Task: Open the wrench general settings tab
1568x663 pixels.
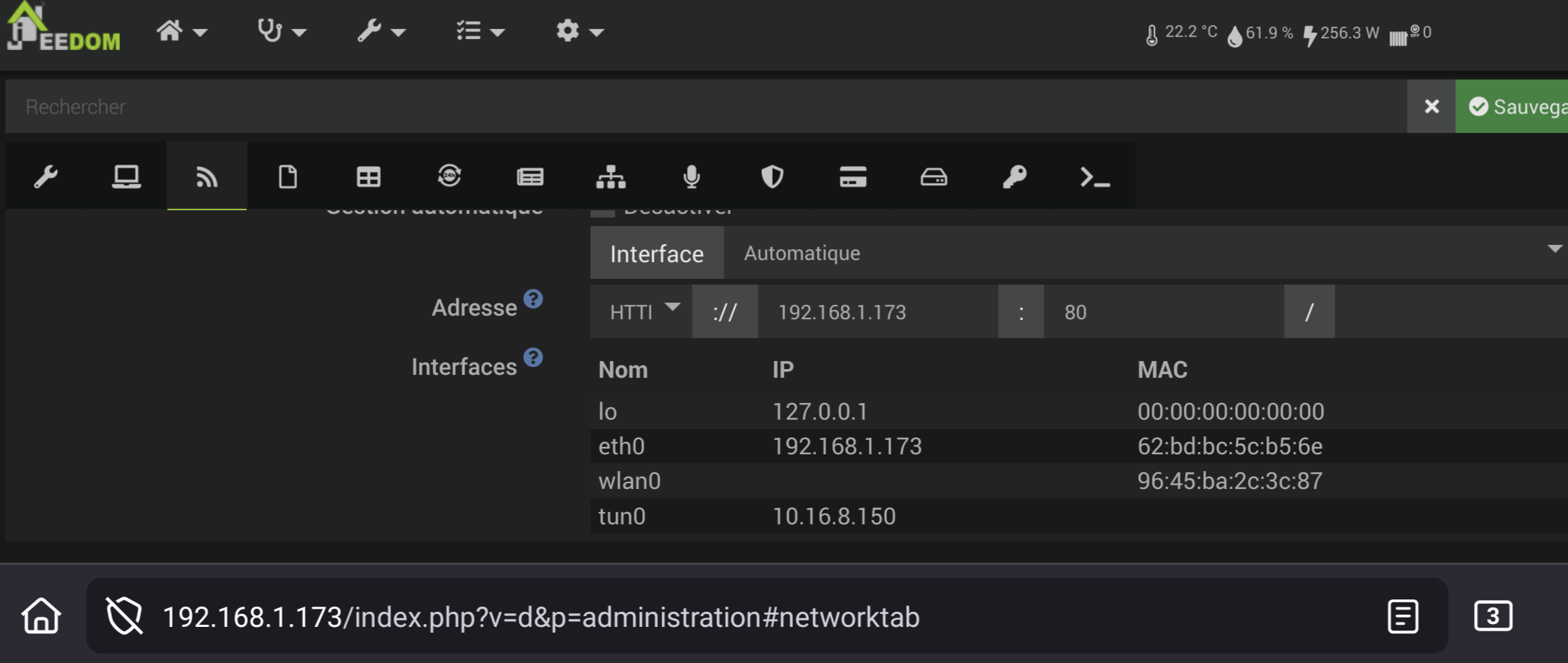Action: click(x=46, y=177)
